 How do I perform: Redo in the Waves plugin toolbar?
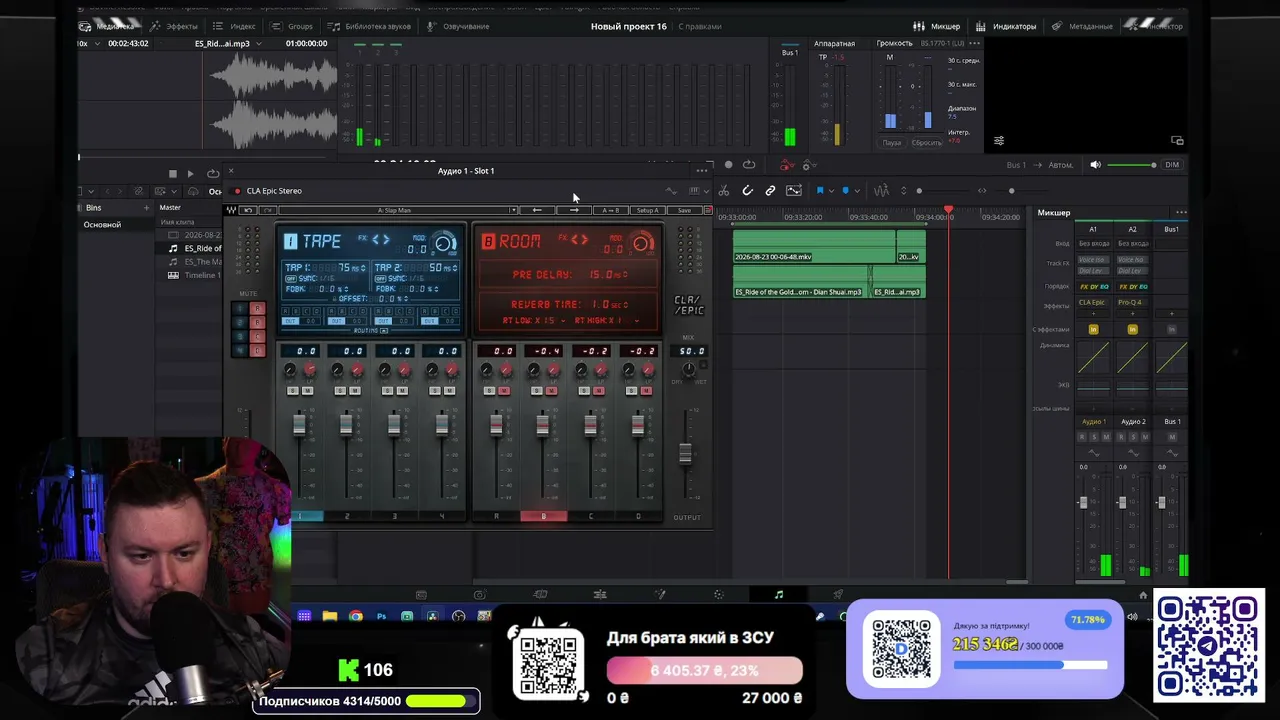[268, 210]
